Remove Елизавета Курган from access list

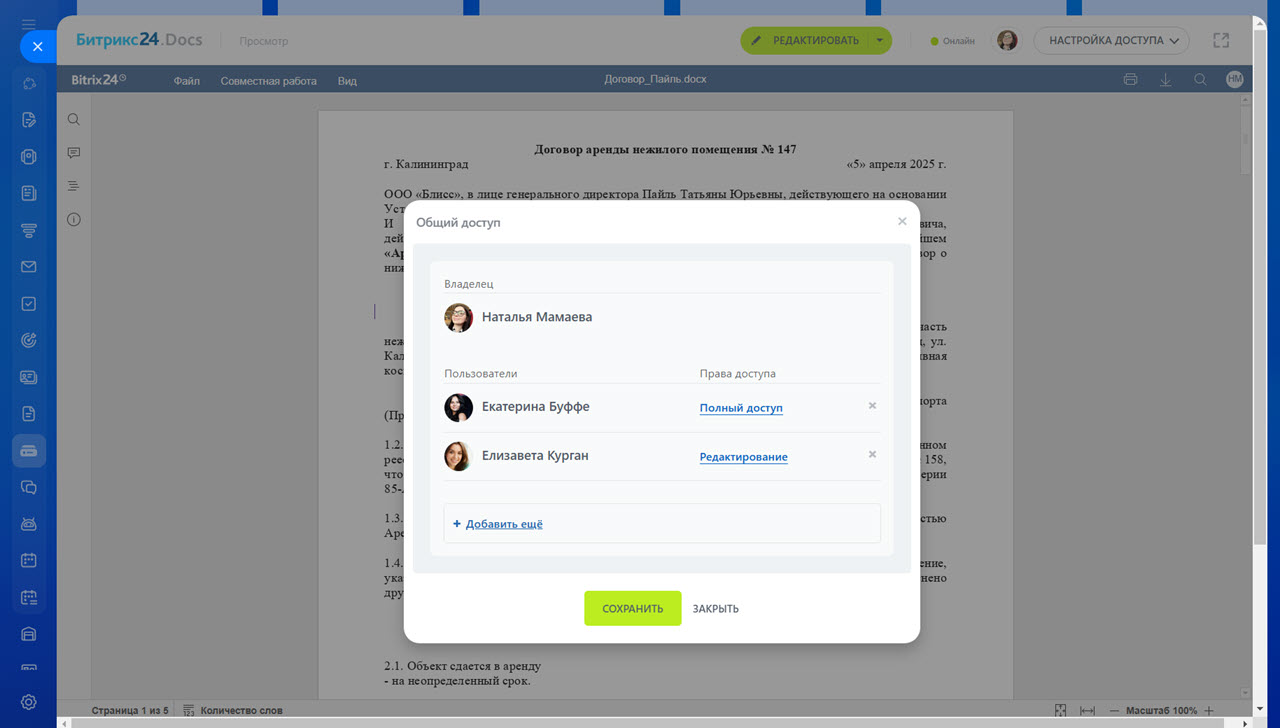pyautogui.click(x=872, y=455)
